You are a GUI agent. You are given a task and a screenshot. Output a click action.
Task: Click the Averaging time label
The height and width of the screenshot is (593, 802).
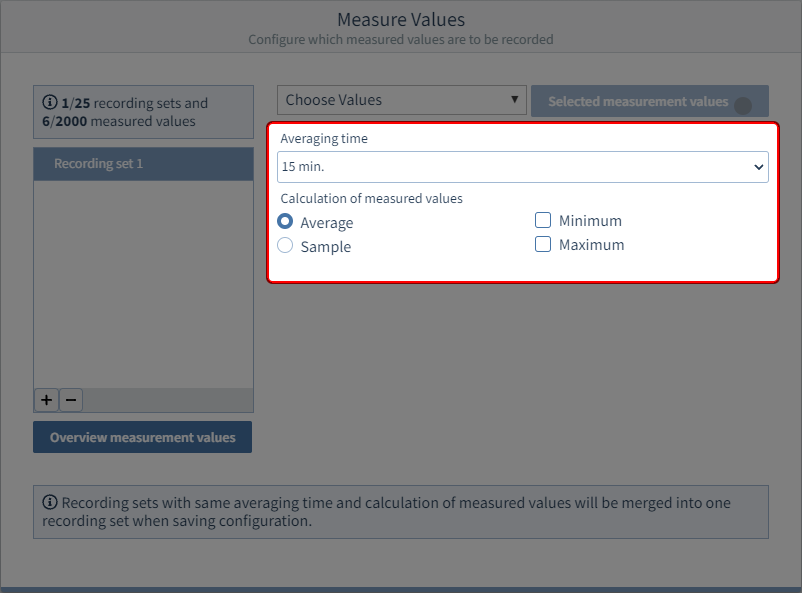(324, 139)
